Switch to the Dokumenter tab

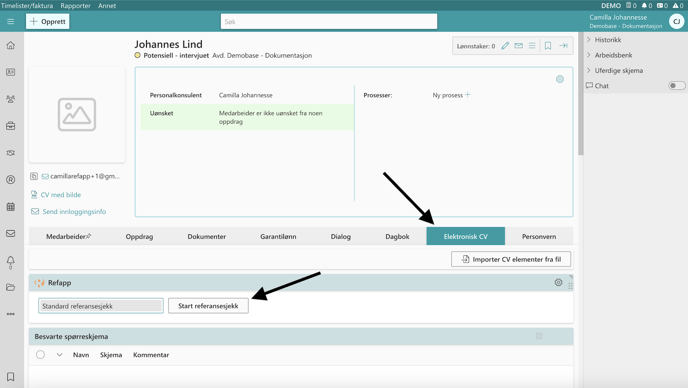pyautogui.click(x=207, y=236)
